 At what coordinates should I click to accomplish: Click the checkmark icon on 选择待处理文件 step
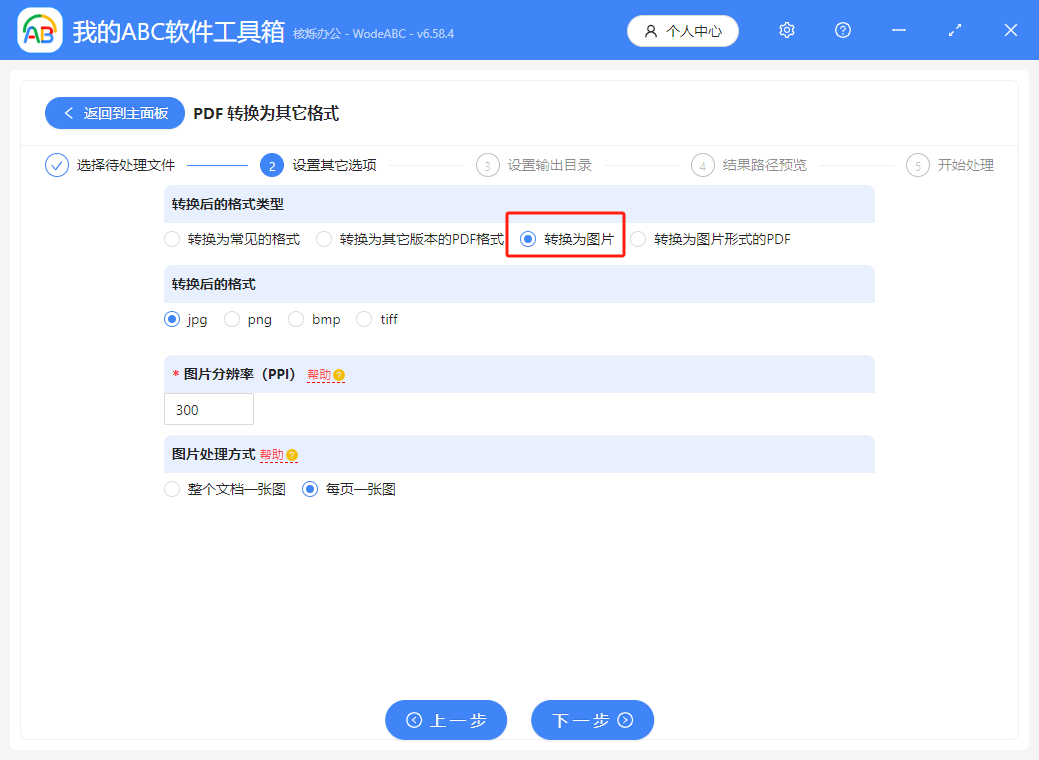coord(56,164)
